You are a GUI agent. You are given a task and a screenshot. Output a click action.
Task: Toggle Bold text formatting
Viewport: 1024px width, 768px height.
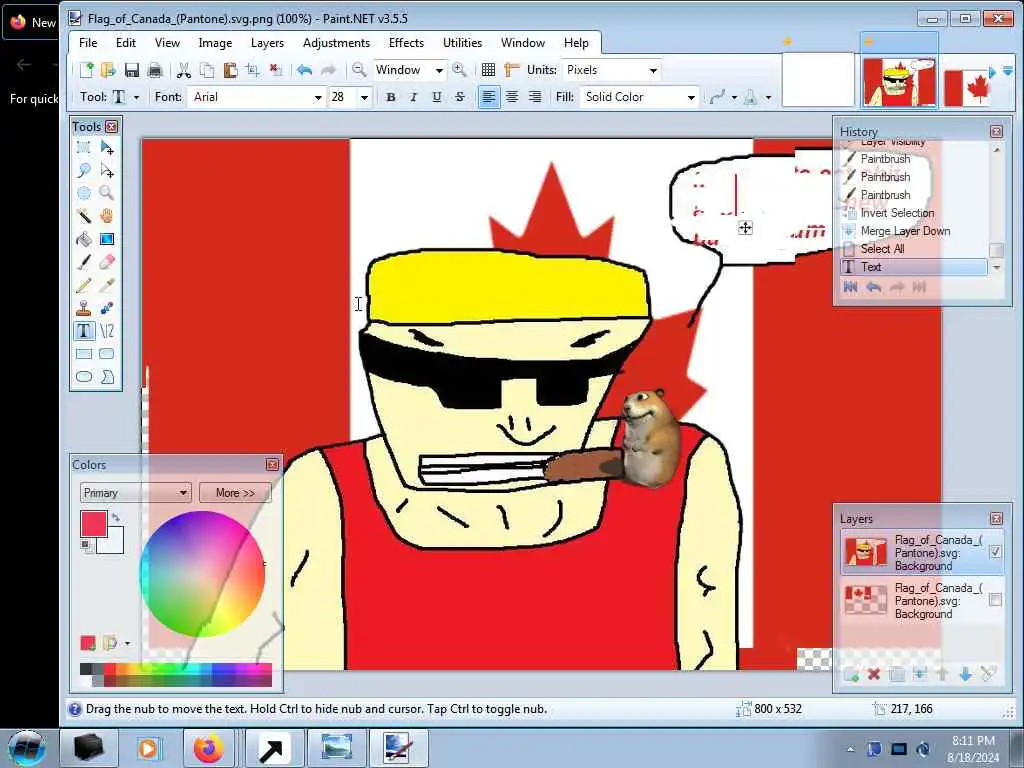[x=391, y=97]
